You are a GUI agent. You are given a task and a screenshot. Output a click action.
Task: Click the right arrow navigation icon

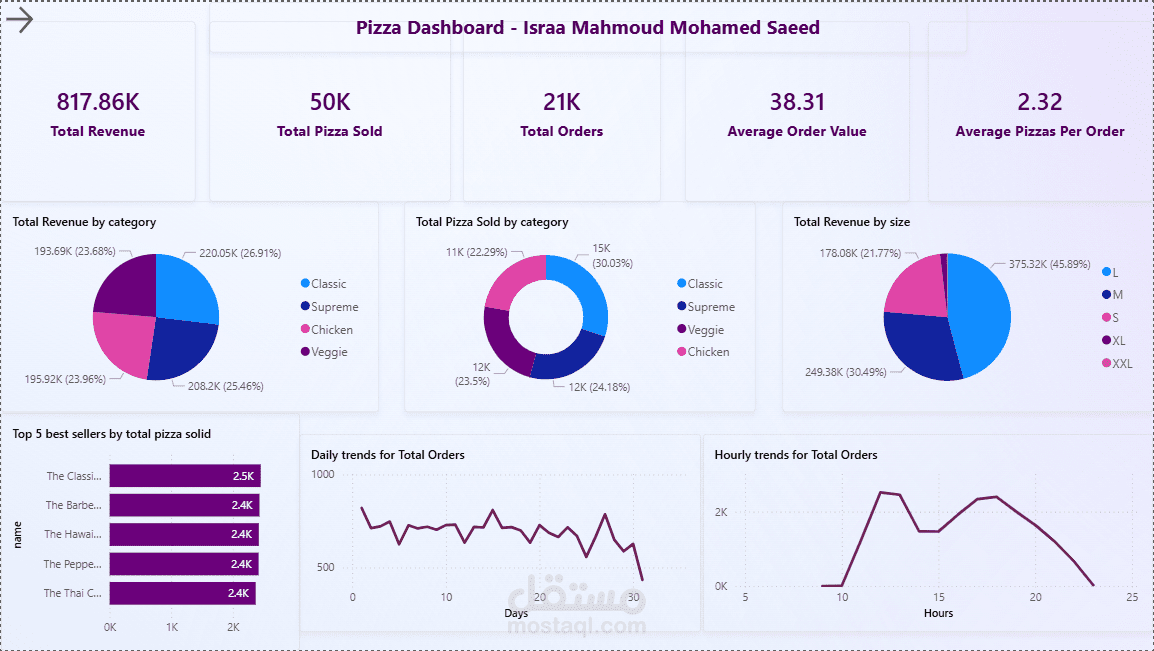pos(20,20)
